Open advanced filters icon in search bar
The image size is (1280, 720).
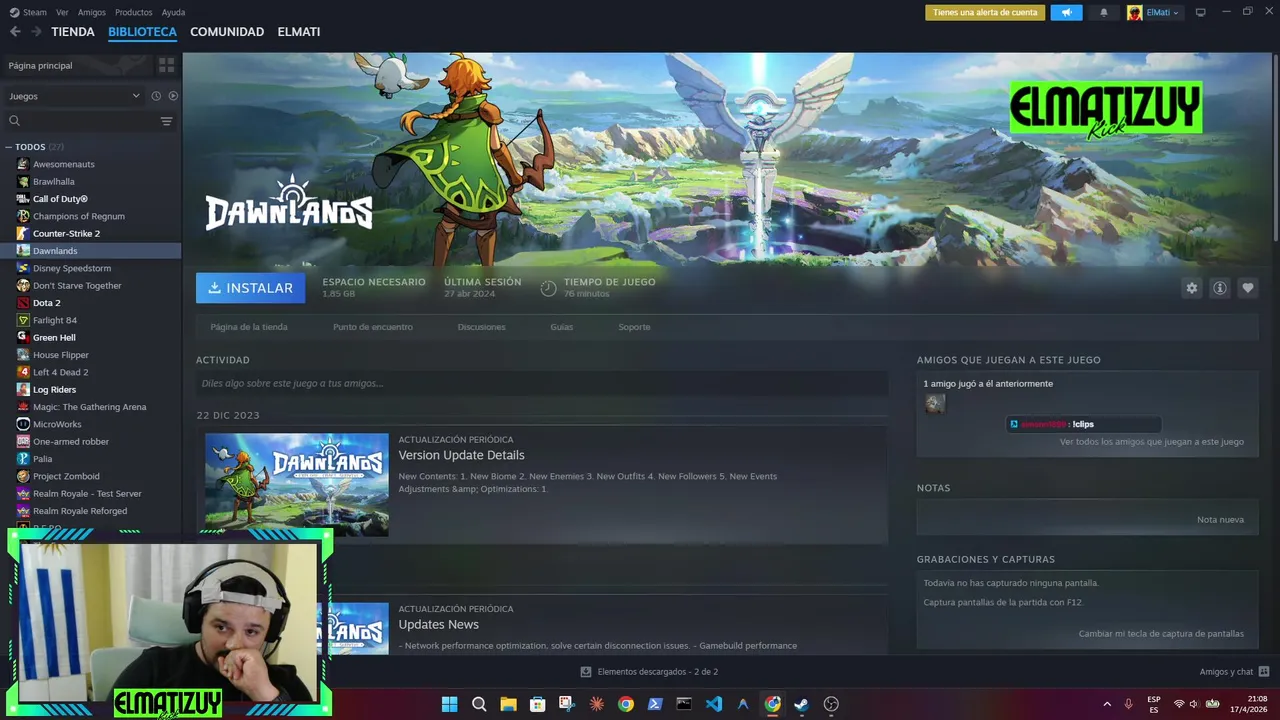(x=166, y=121)
